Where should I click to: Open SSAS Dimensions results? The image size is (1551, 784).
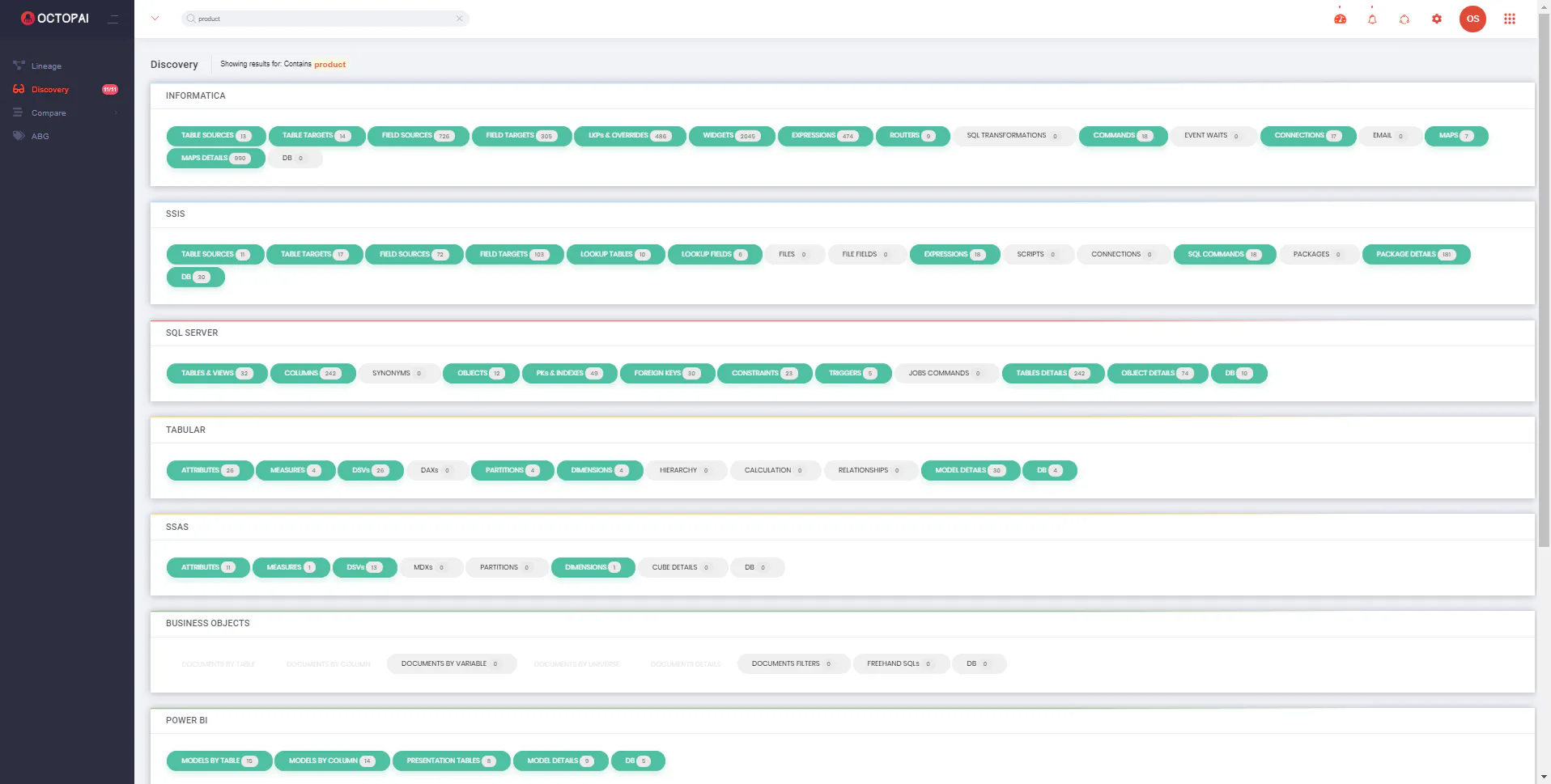593,568
